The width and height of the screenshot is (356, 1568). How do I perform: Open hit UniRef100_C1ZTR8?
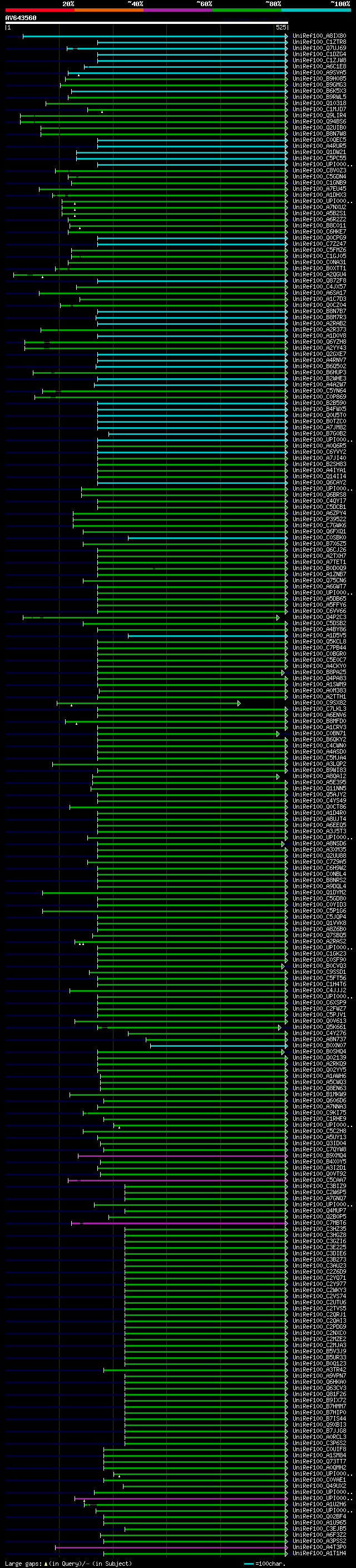[319, 43]
